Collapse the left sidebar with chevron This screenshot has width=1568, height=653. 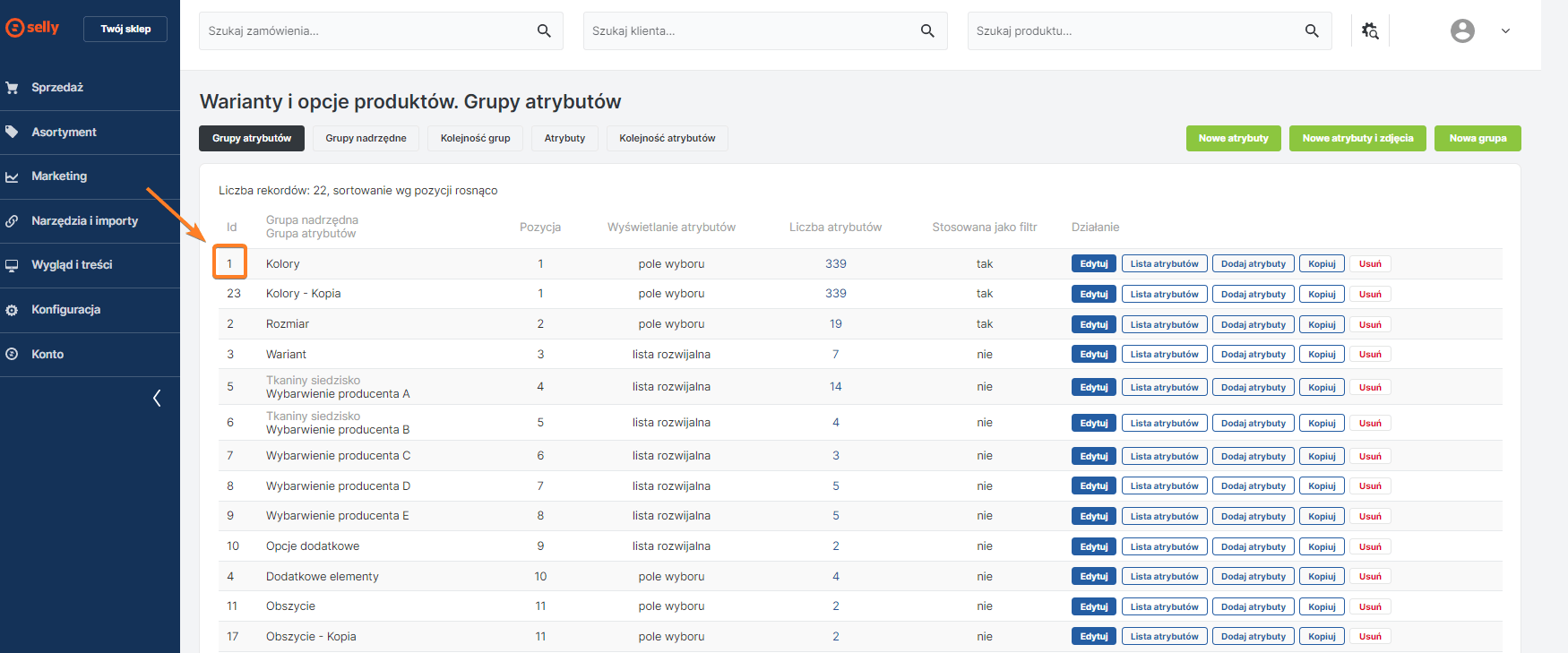click(x=157, y=398)
